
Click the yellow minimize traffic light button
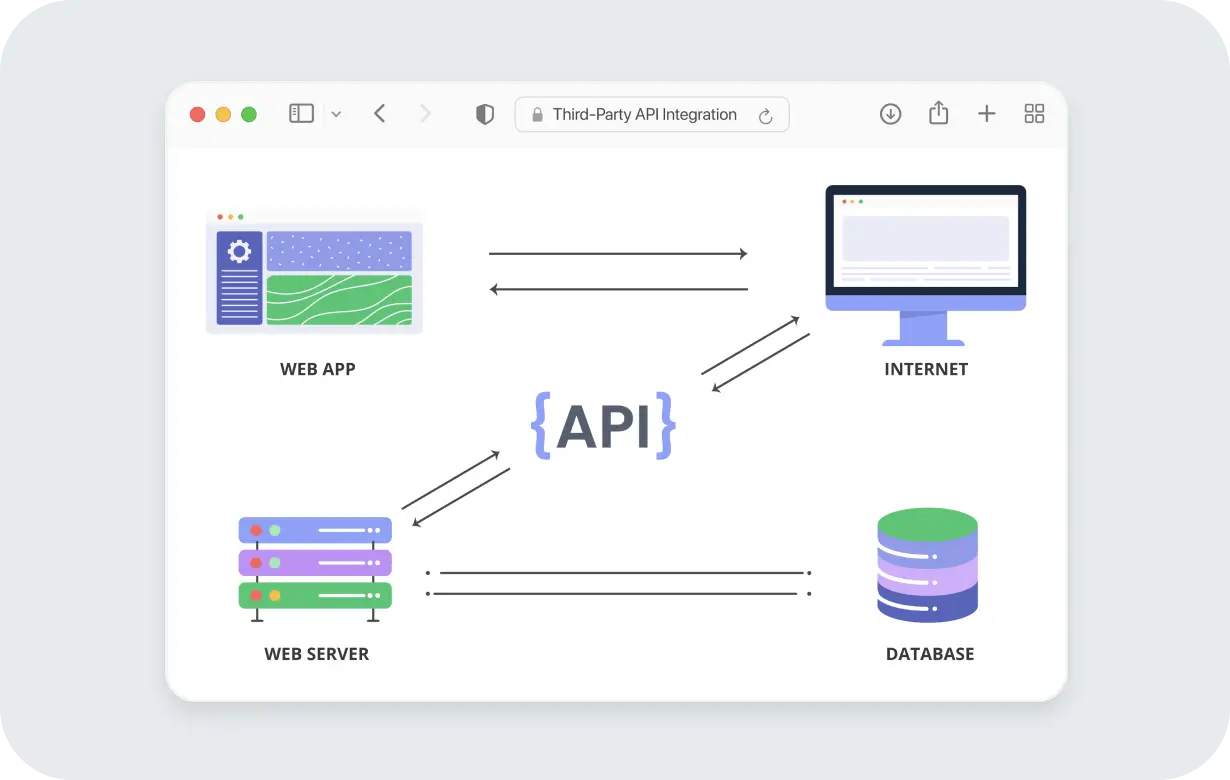click(x=223, y=113)
